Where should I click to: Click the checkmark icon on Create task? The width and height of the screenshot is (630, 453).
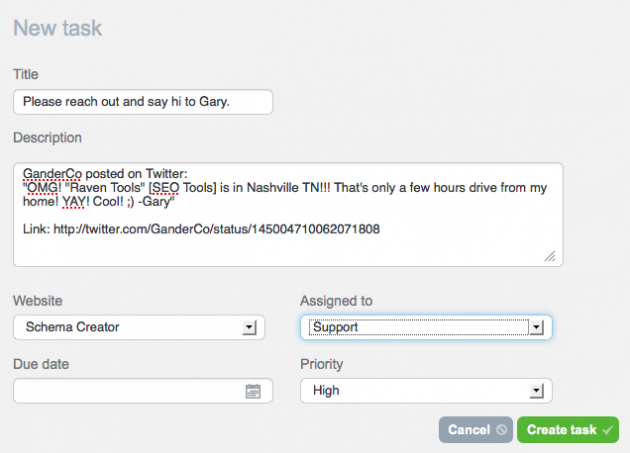click(x=608, y=430)
